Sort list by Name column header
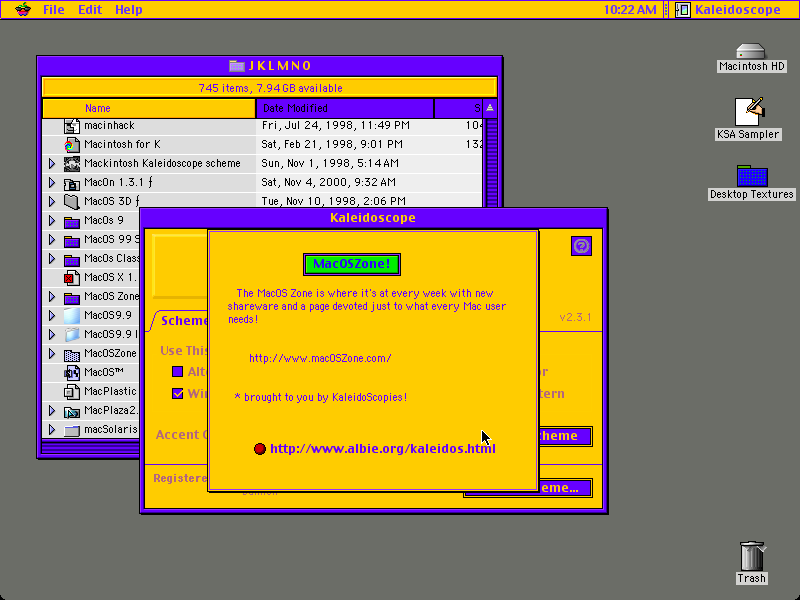This screenshot has height=600, width=800. click(x=149, y=108)
